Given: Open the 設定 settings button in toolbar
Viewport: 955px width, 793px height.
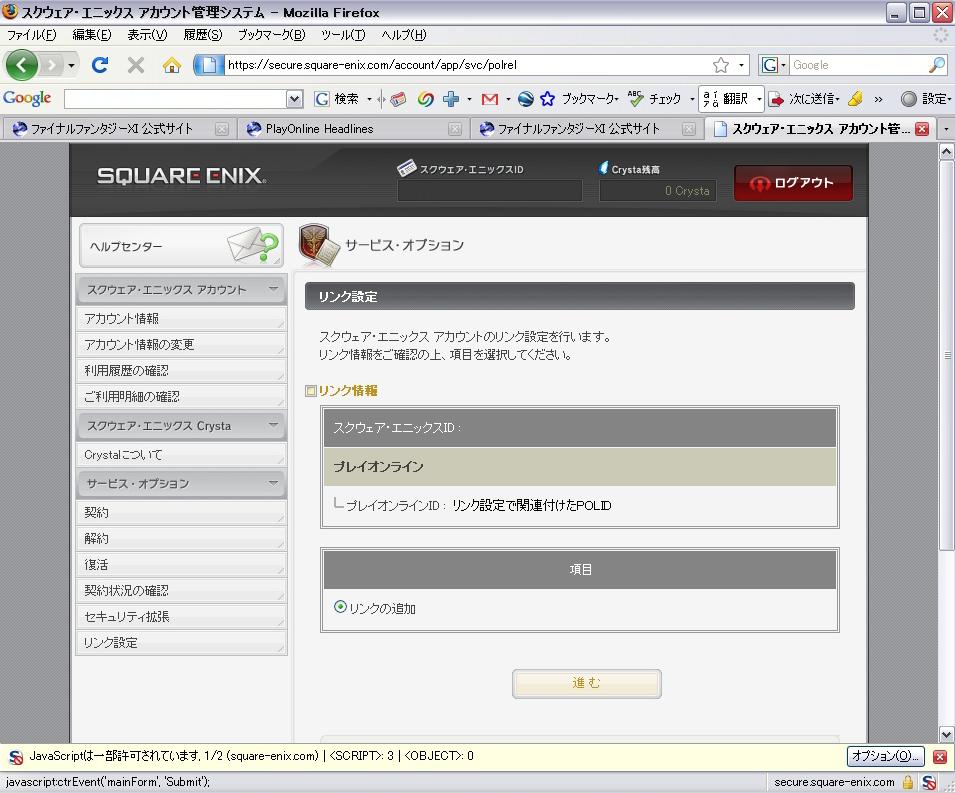Looking at the screenshot, I should [x=926, y=99].
